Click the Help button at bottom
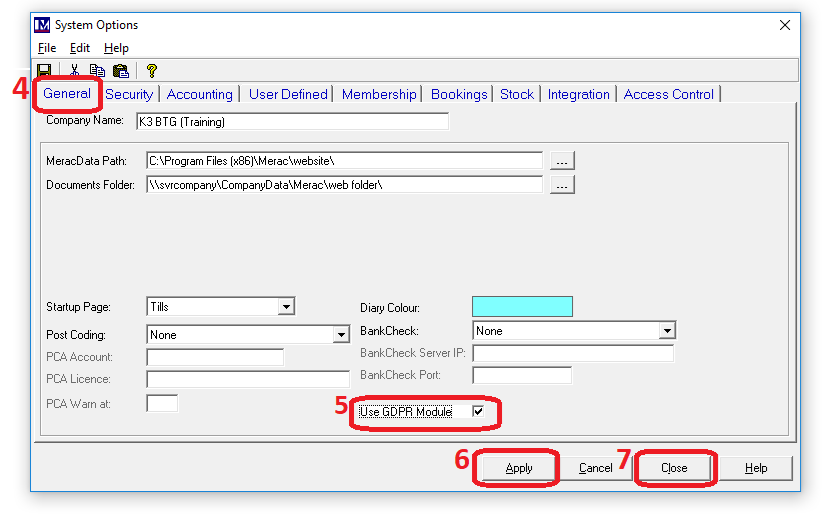 [x=756, y=468]
